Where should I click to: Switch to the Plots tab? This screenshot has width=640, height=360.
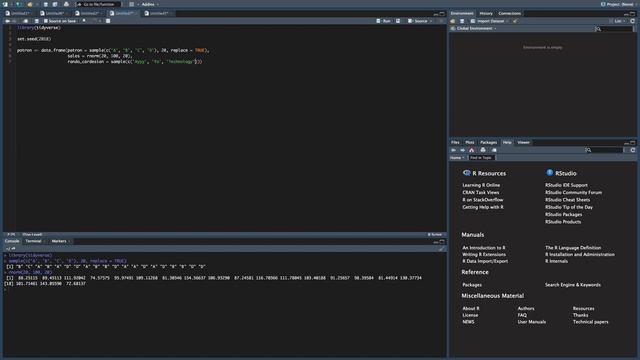(x=470, y=142)
